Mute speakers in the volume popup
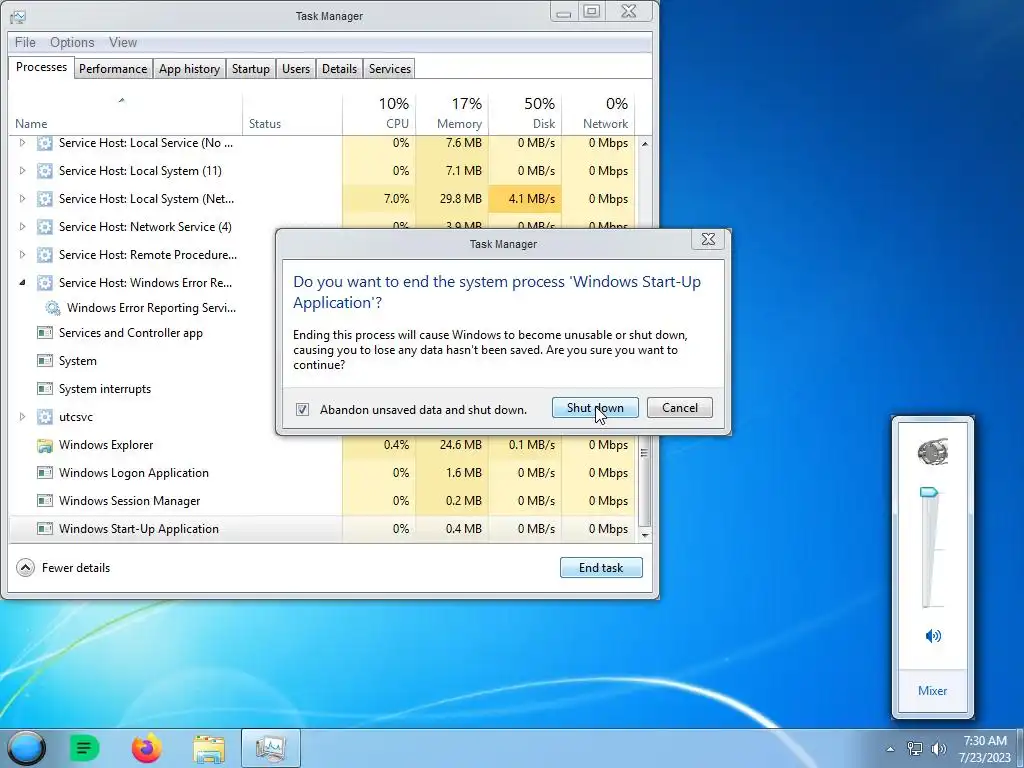The width and height of the screenshot is (1024, 768). tap(933, 635)
